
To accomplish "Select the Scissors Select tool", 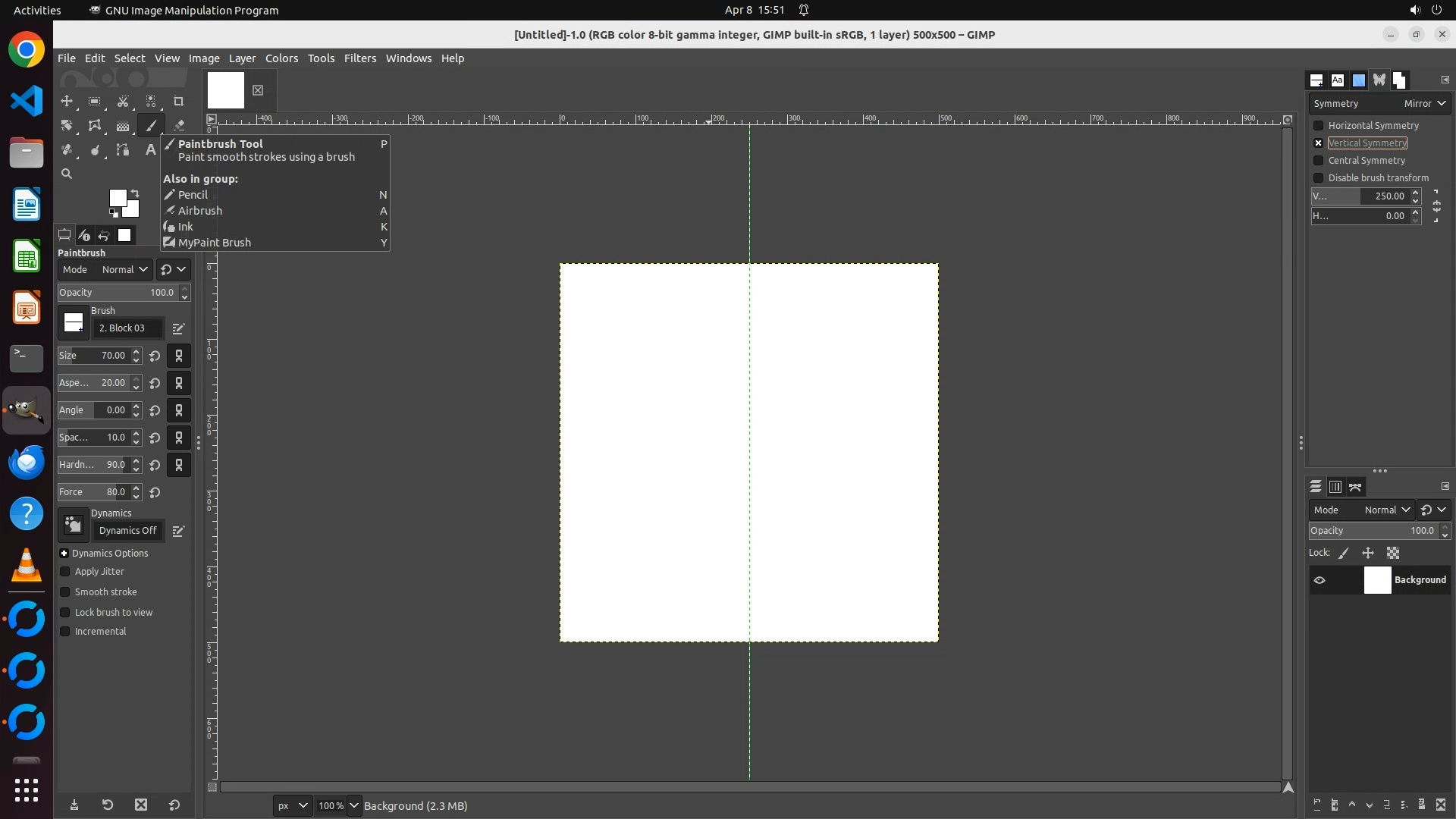I will (123, 102).
